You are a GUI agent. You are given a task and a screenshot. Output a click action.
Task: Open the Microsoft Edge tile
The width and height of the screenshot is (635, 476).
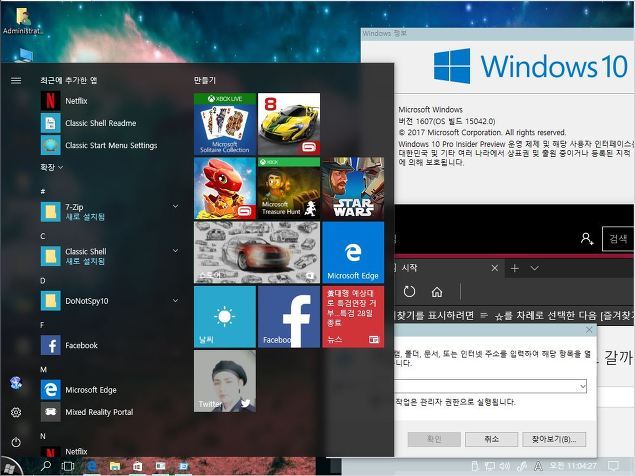pos(353,252)
